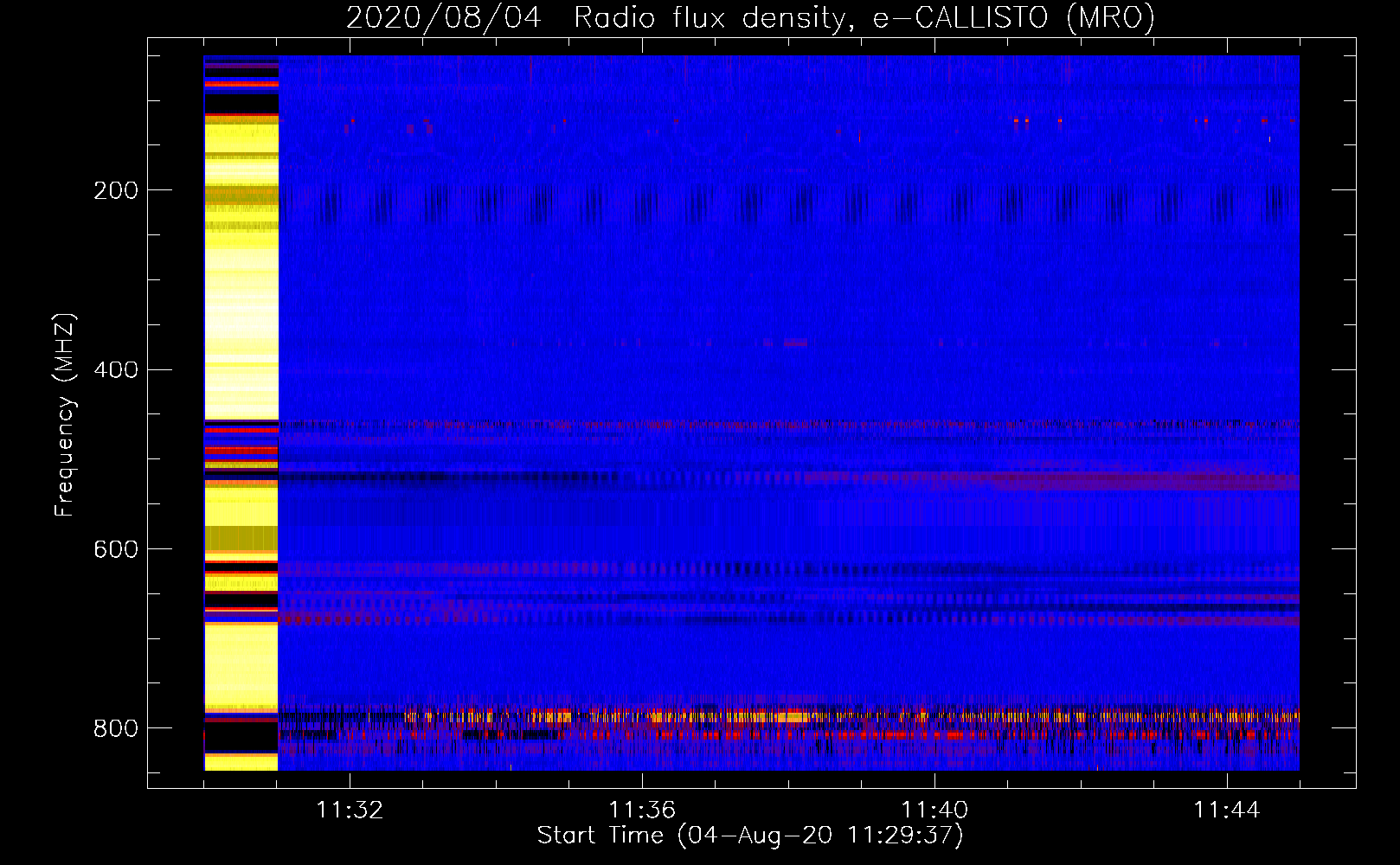Click the 200 frequency tick label
The image size is (1400, 865).
pyautogui.click(x=116, y=190)
